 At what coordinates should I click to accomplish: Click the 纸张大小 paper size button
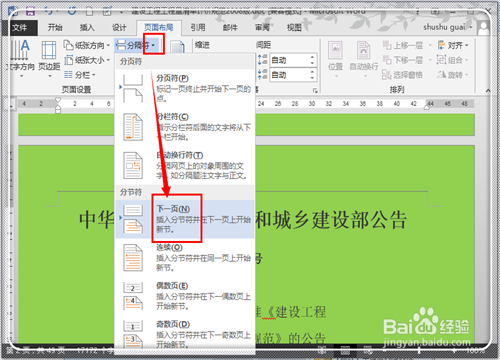pyautogui.click(x=87, y=60)
